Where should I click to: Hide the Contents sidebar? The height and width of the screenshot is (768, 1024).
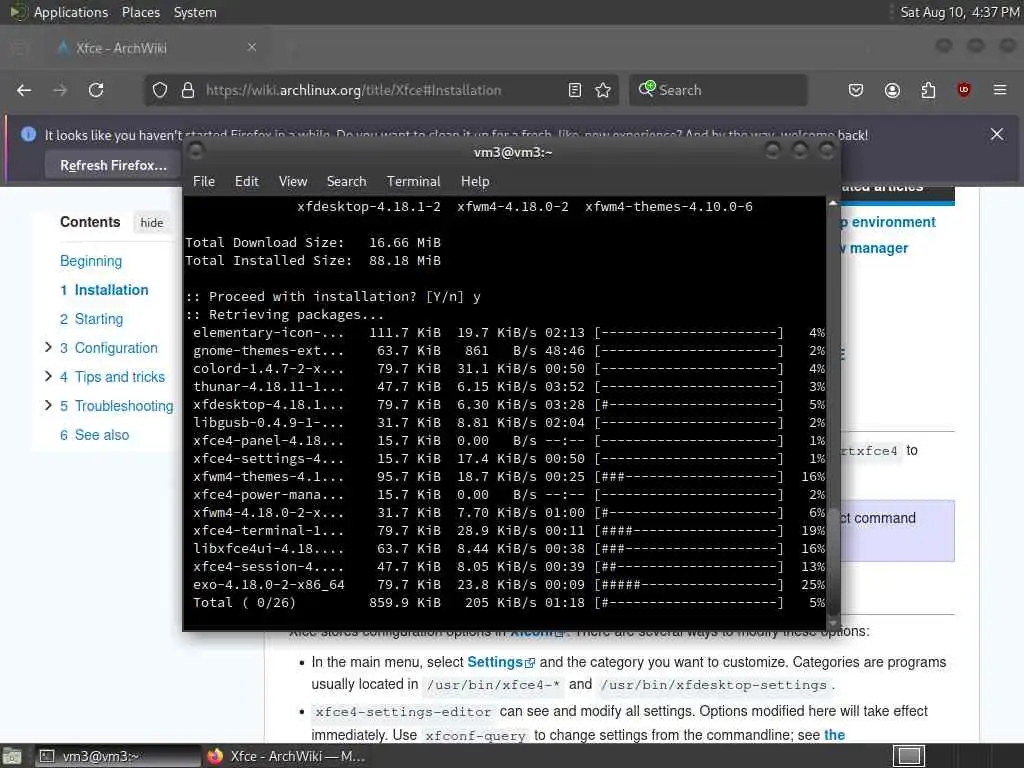(152, 223)
